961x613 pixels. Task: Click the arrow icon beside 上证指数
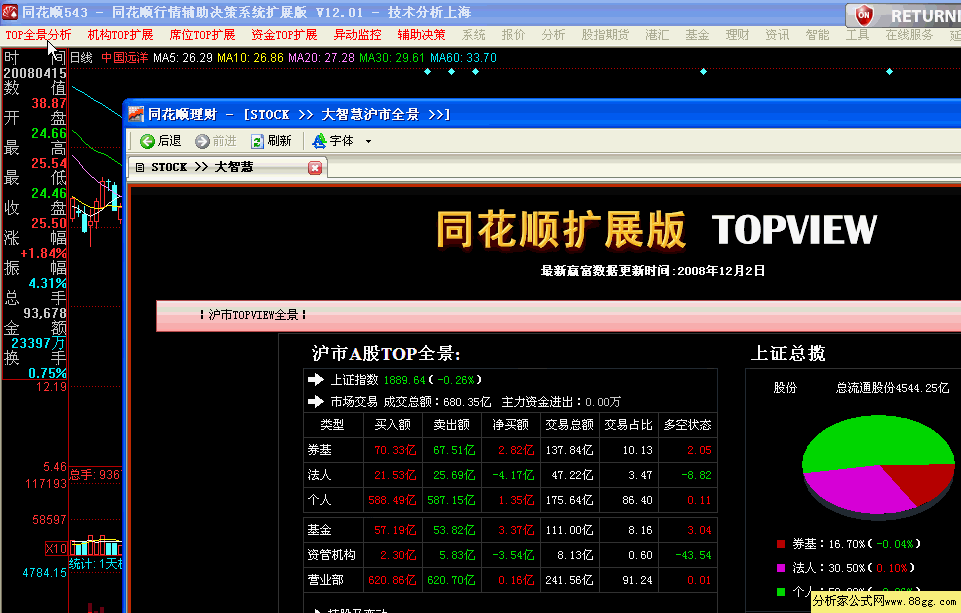pos(316,380)
